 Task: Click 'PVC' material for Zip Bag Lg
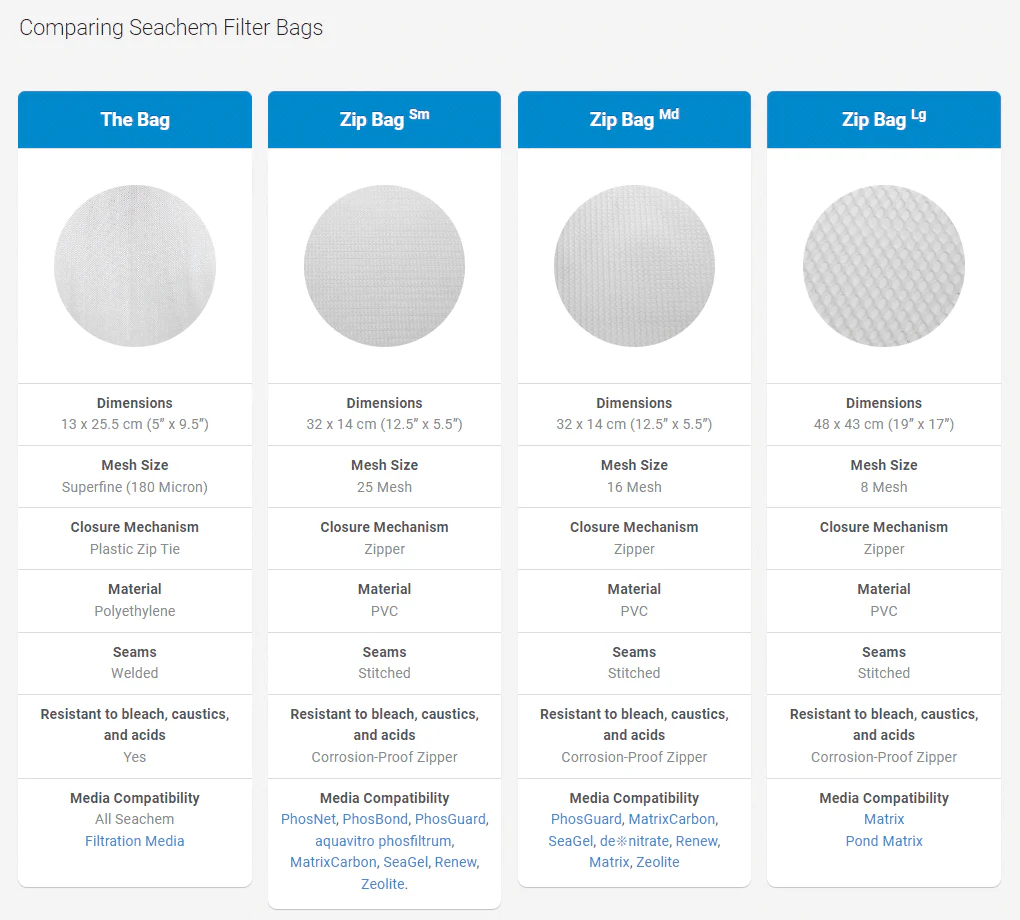pyautogui.click(x=883, y=611)
